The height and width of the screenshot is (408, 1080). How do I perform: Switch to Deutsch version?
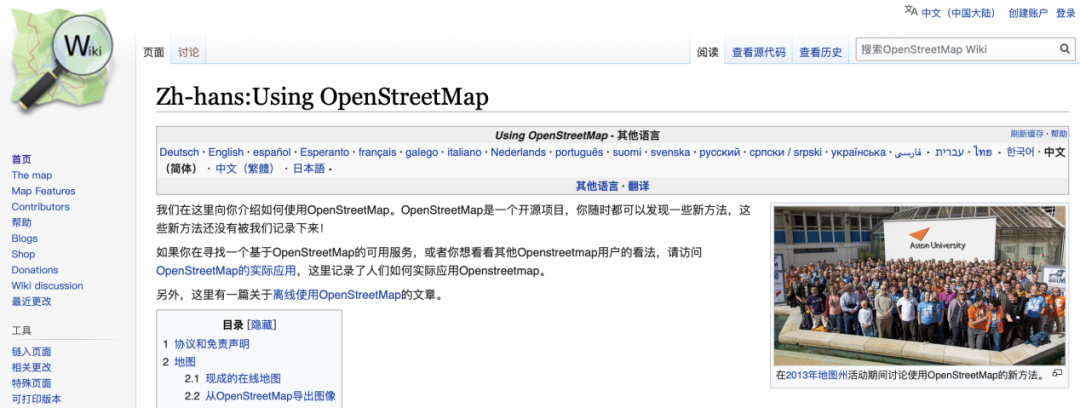pyautogui.click(x=179, y=152)
